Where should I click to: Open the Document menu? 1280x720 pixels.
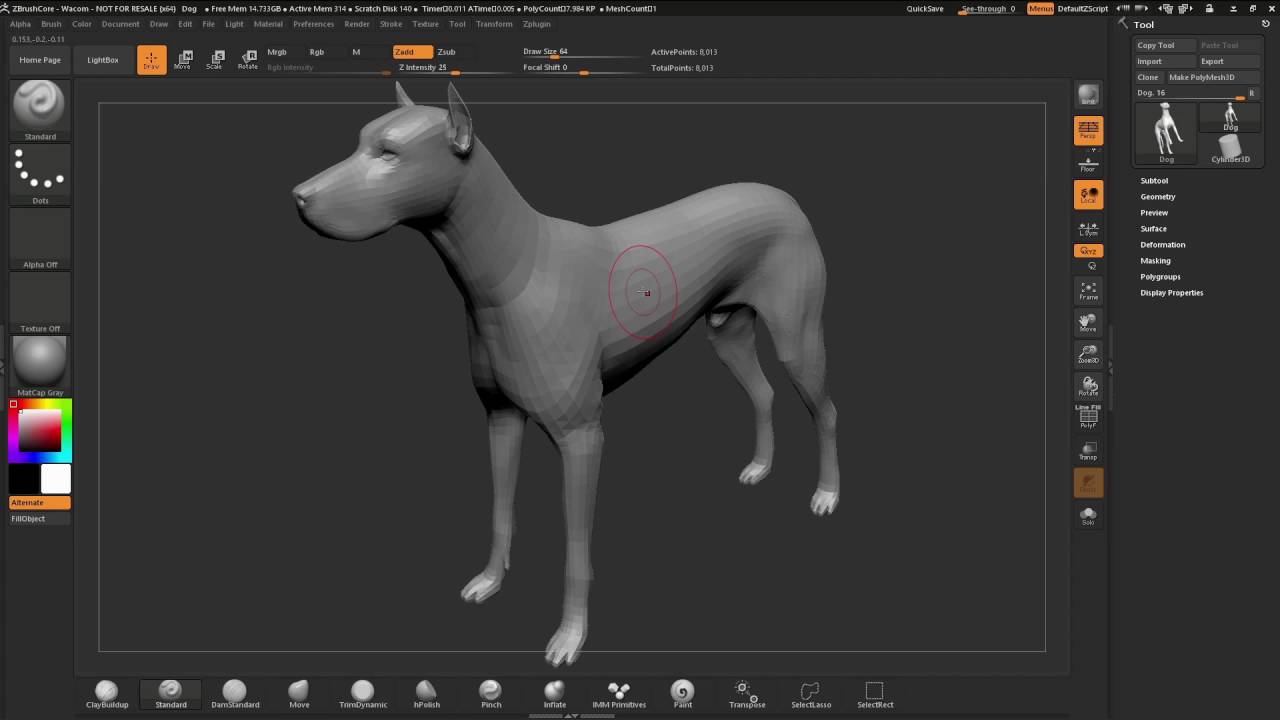tap(121, 24)
